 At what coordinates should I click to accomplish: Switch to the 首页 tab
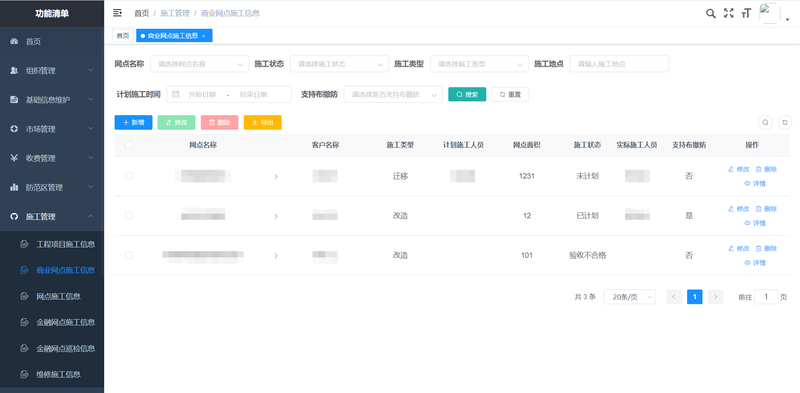122,36
